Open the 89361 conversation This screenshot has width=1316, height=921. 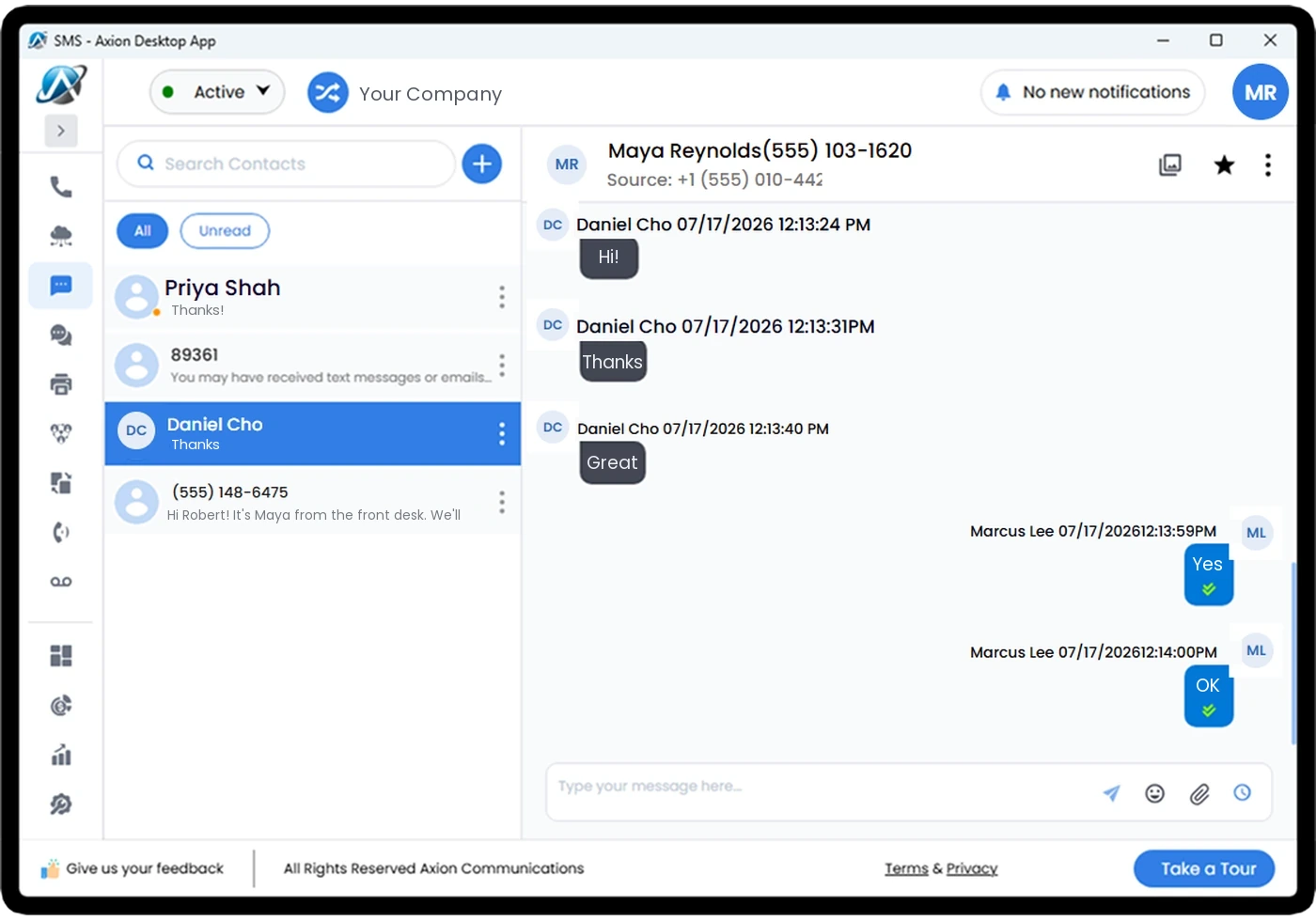(312, 365)
